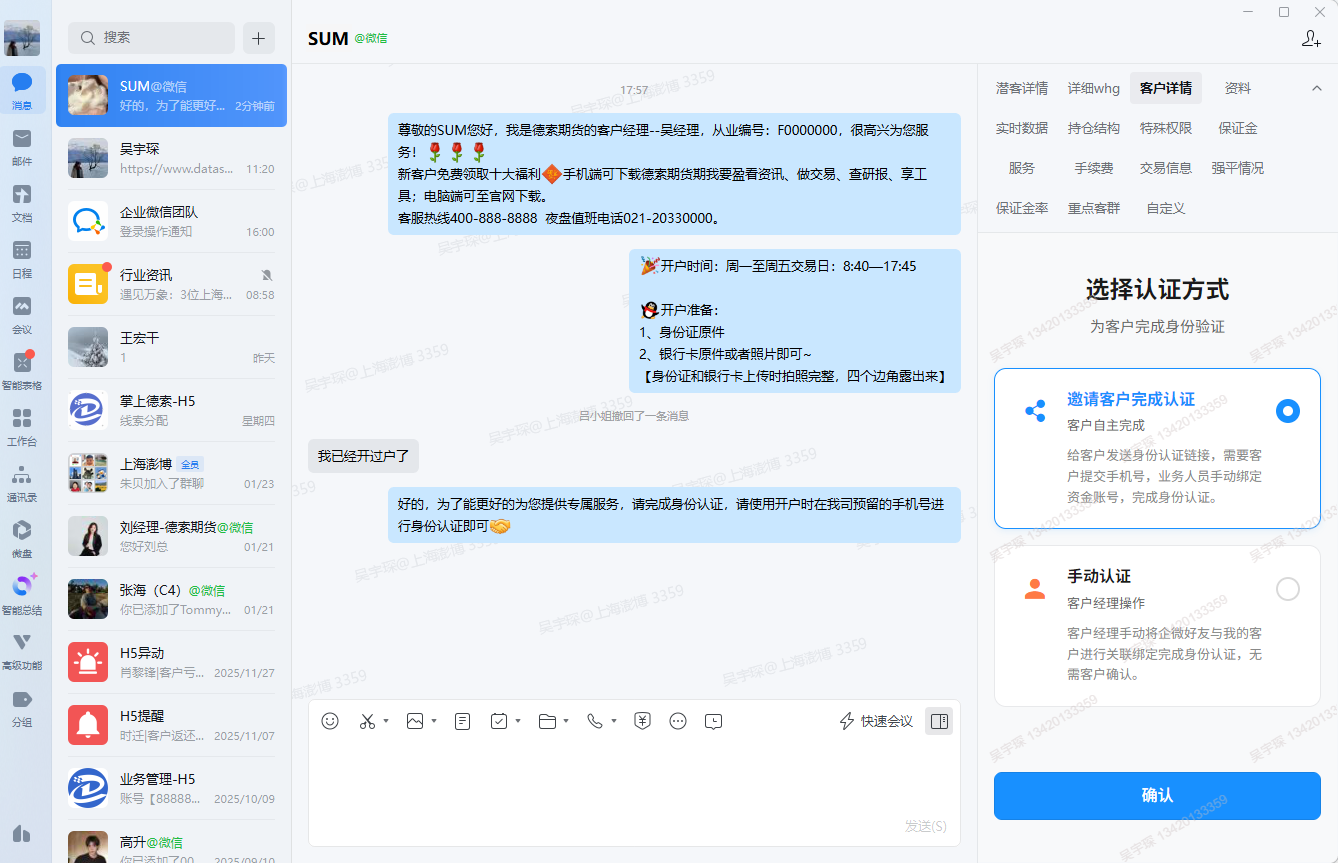1338x863 pixels.
Task: Click the 确认 confirm button
Action: tap(1157, 796)
